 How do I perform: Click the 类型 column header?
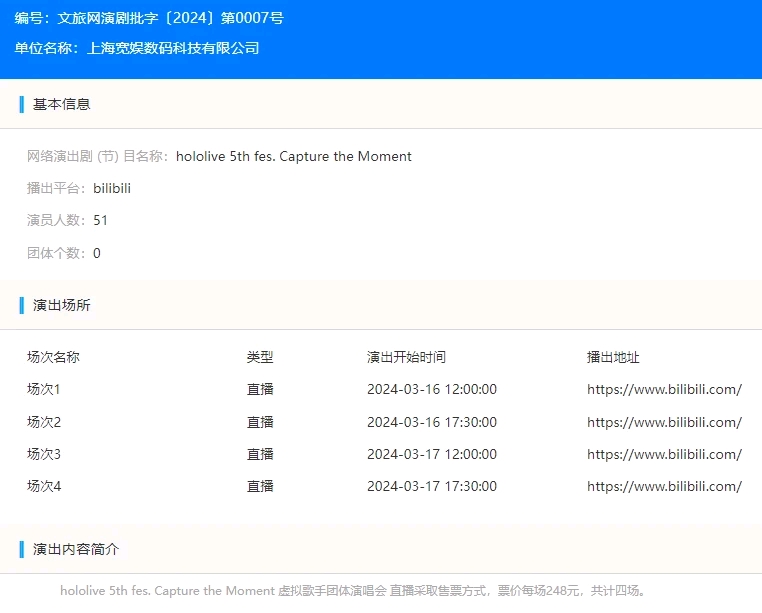260,357
